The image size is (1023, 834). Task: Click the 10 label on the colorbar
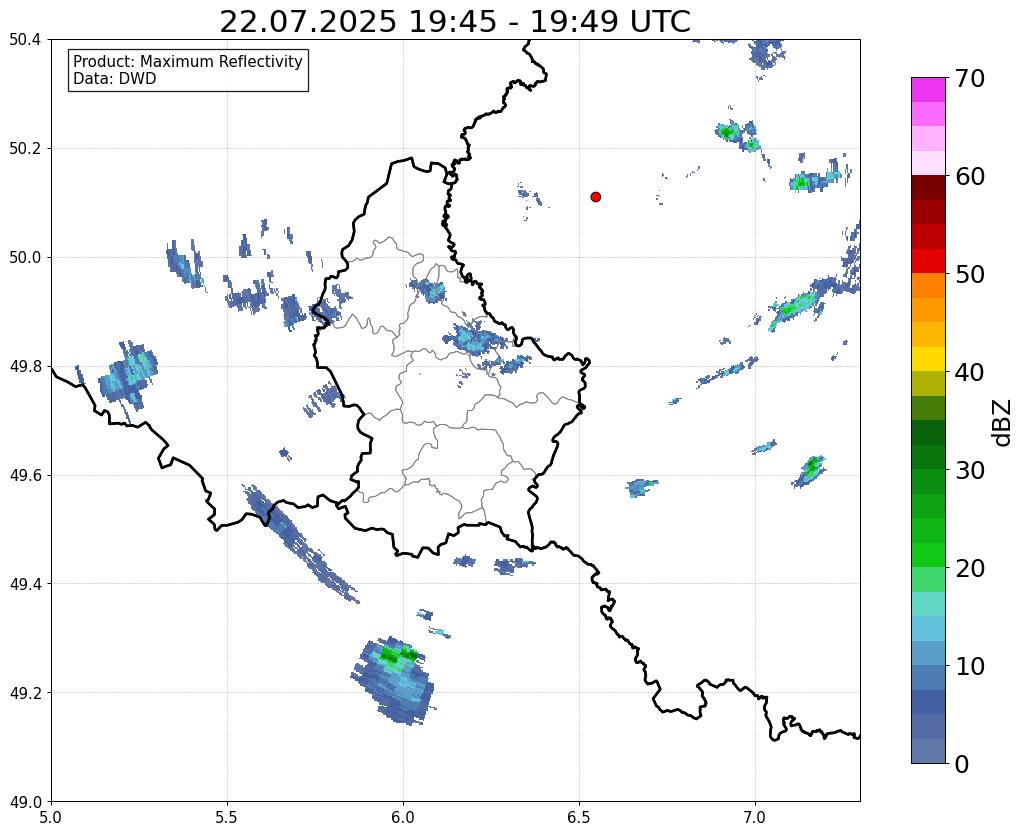point(970,666)
